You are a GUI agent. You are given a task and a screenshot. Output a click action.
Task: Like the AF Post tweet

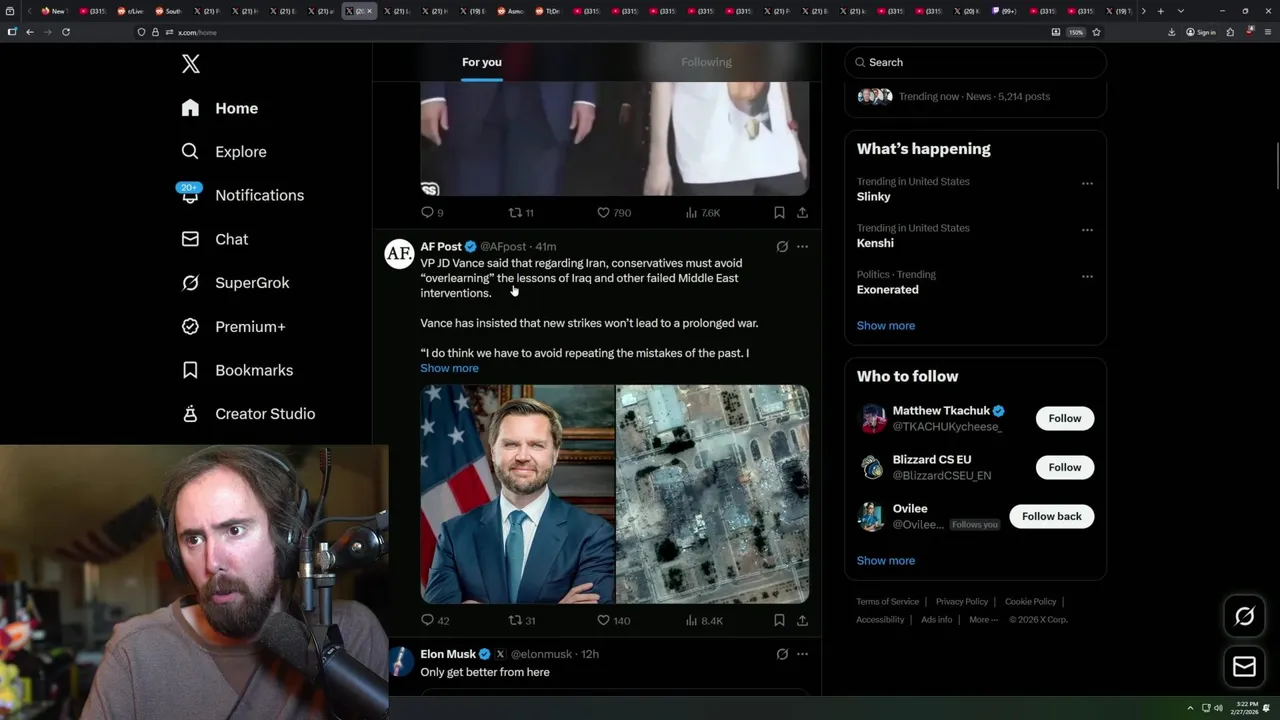point(613,620)
